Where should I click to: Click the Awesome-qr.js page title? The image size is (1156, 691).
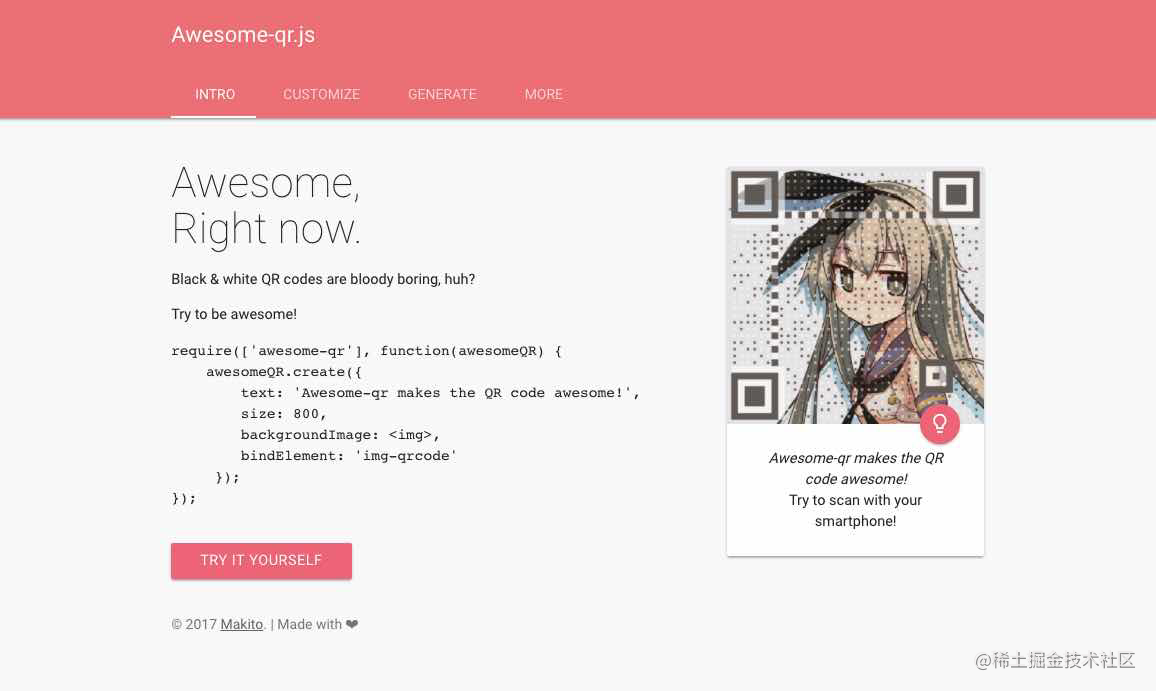pyautogui.click(x=243, y=35)
